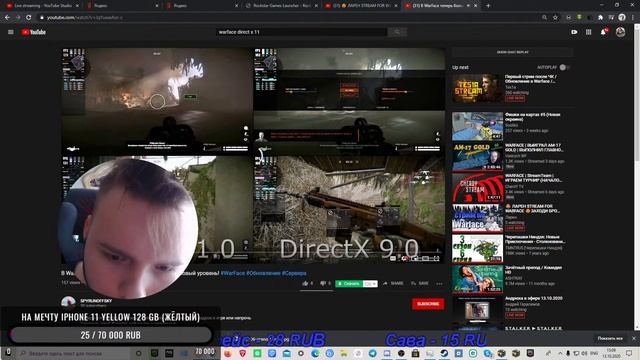Open the TESLA STREAM recommended video thumbnail

click(477, 88)
